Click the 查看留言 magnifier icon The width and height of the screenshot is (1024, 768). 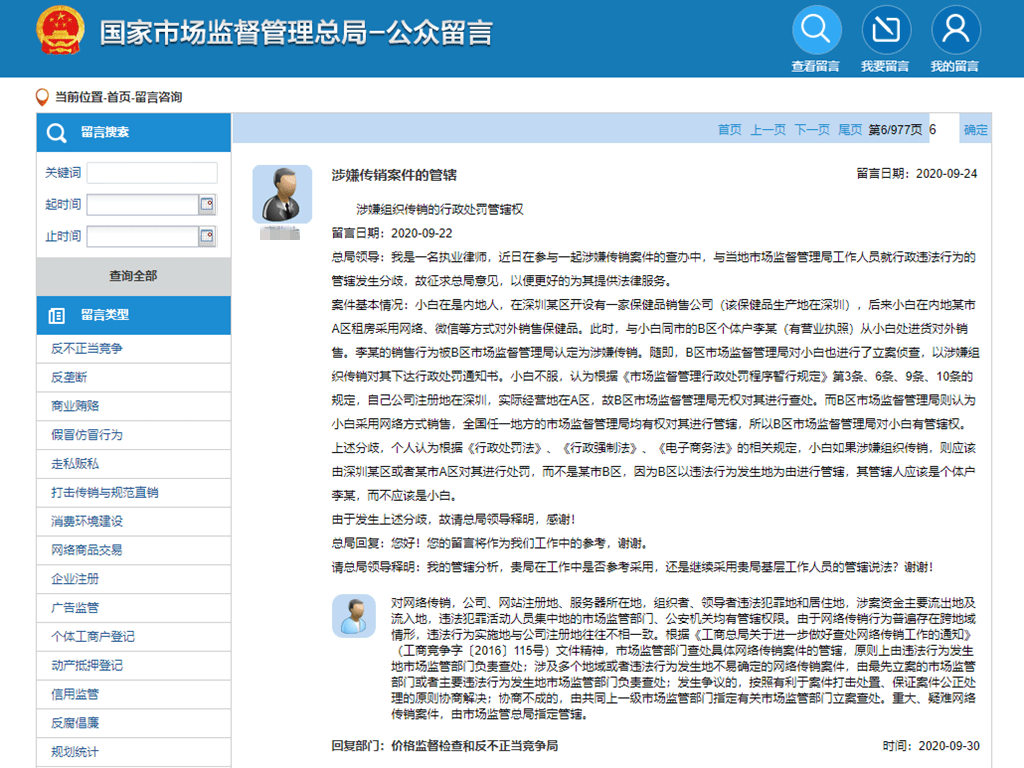pyautogui.click(x=816, y=30)
